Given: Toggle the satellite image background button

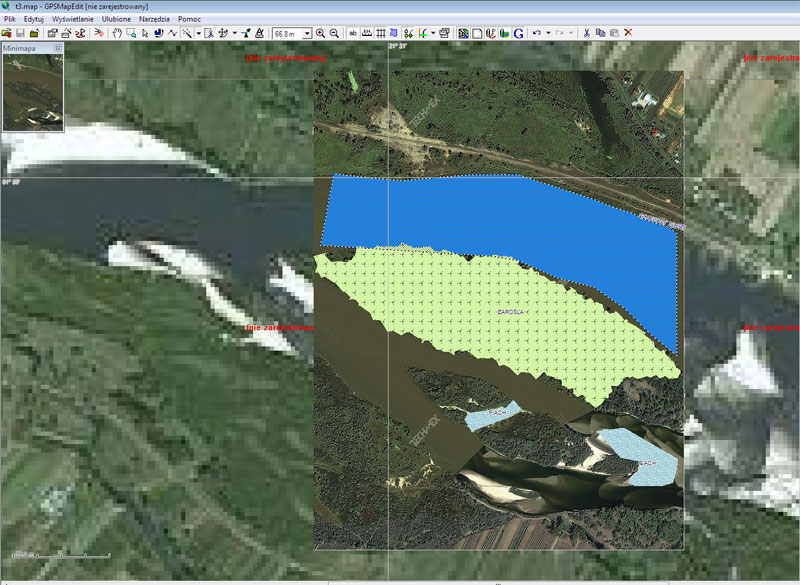Looking at the screenshot, I should point(463,33).
